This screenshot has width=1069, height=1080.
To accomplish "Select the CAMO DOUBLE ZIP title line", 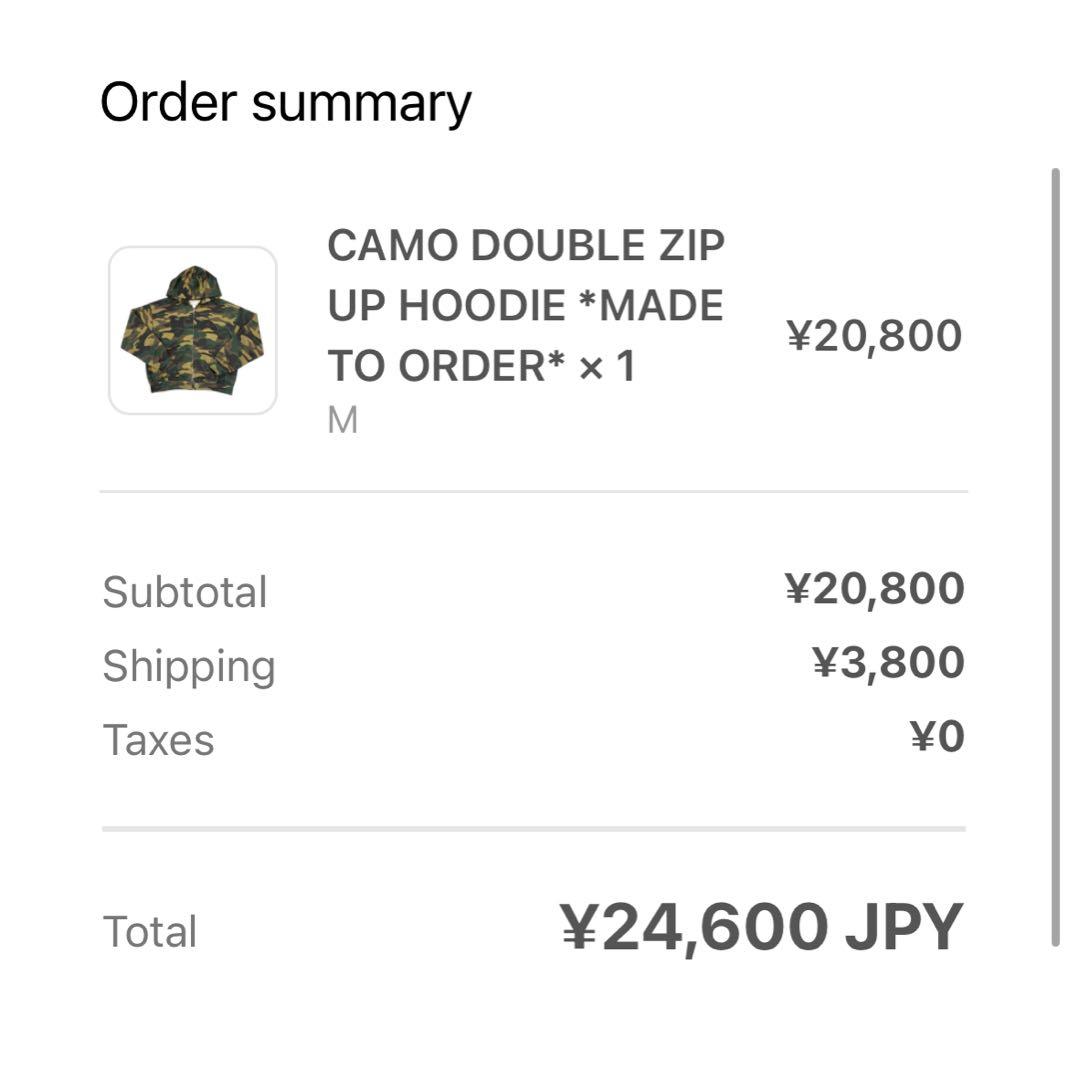I will [x=526, y=246].
